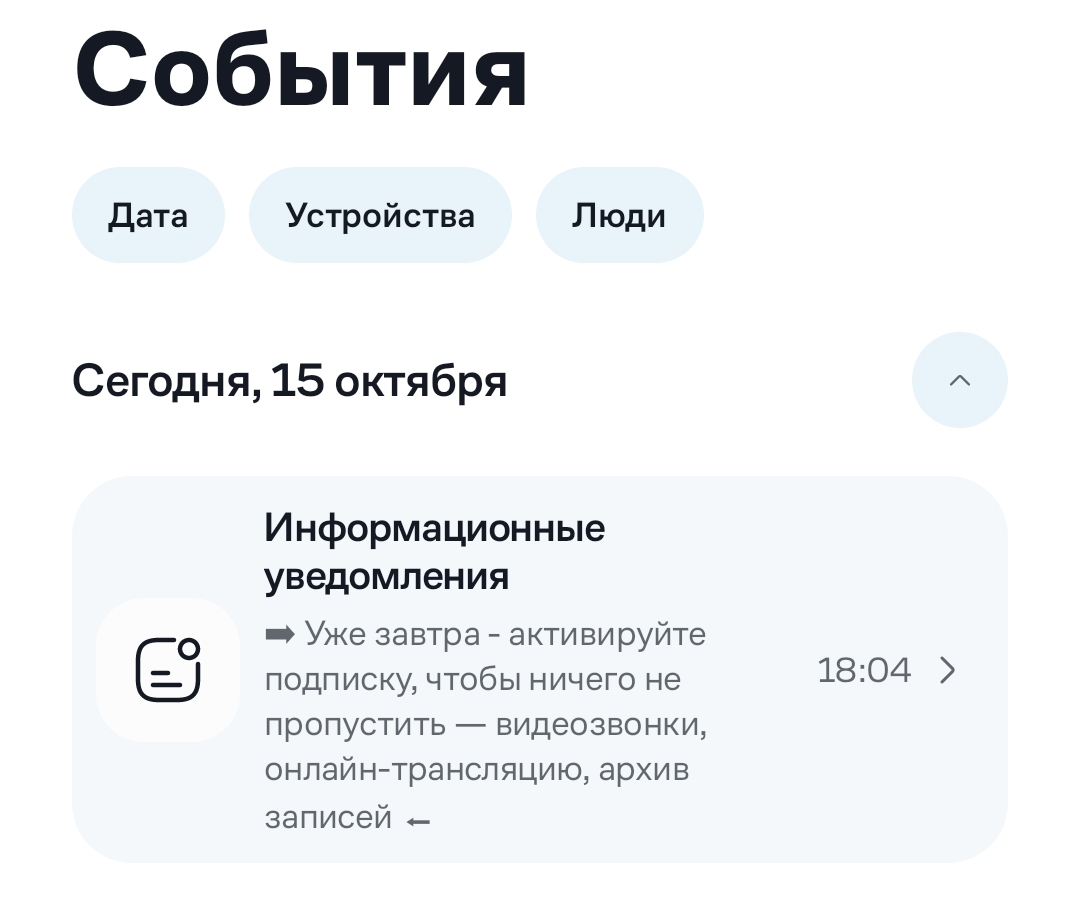Viewport: 1079px width, 908px height.
Task: Tap the right arrow emoji before 'Уже завтра'
Action: 279,634
